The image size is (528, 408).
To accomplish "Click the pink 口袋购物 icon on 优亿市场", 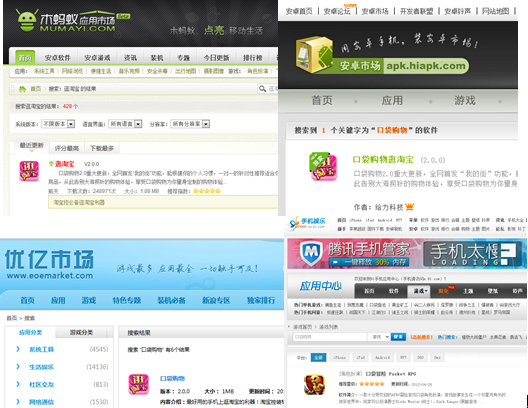I will point(138,384).
